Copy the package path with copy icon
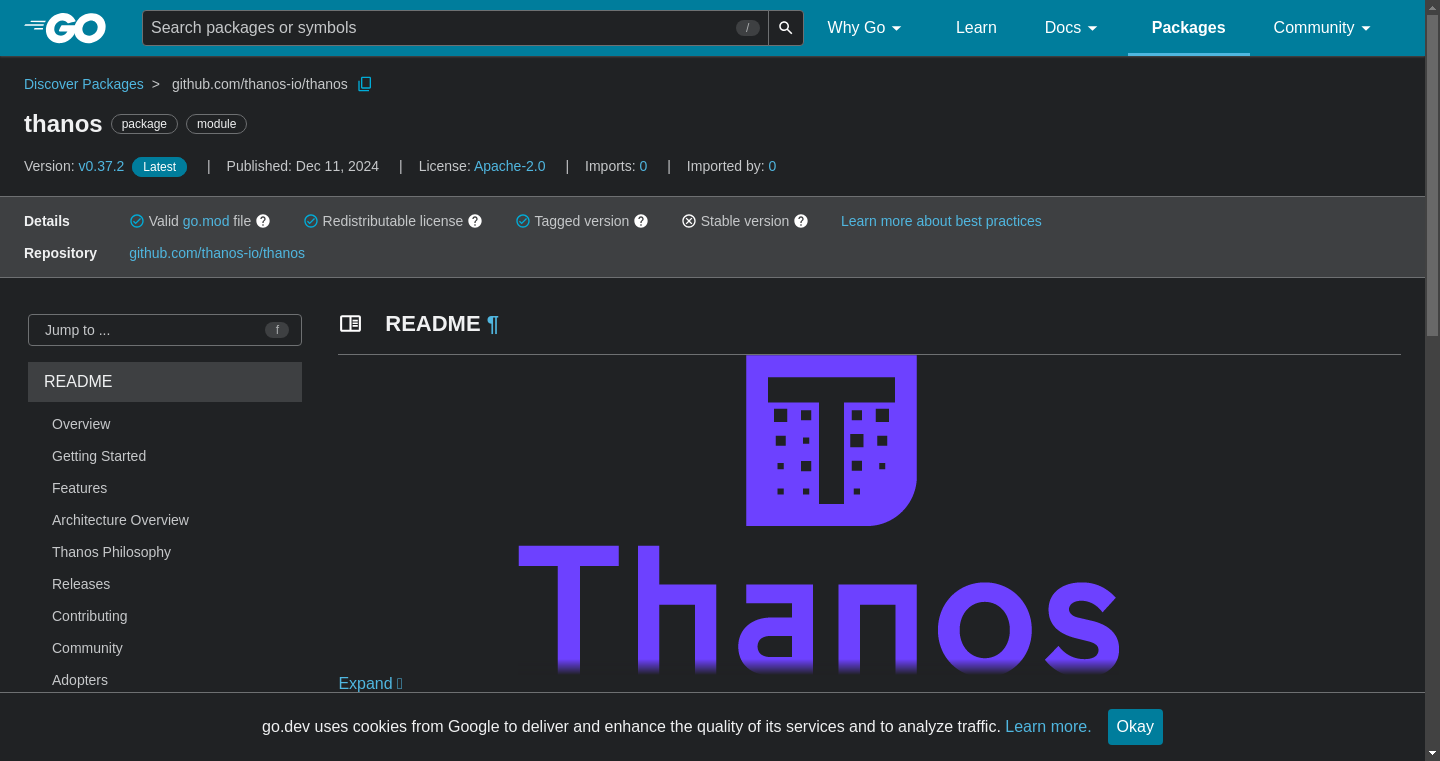The width and height of the screenshot is (1440, 761). [x=365, y=84]
